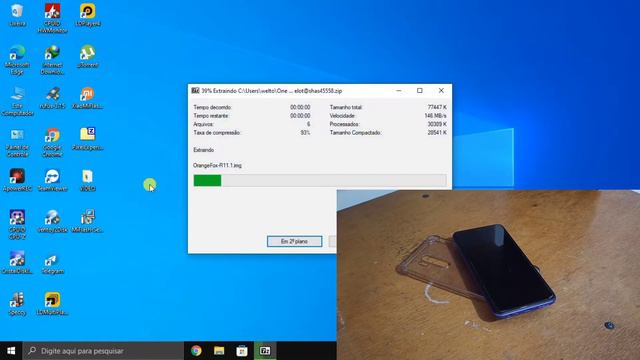Select the VIDEO file on desktop
The image size is (640, 360).
pyautogui.click(x=87, y=180)
